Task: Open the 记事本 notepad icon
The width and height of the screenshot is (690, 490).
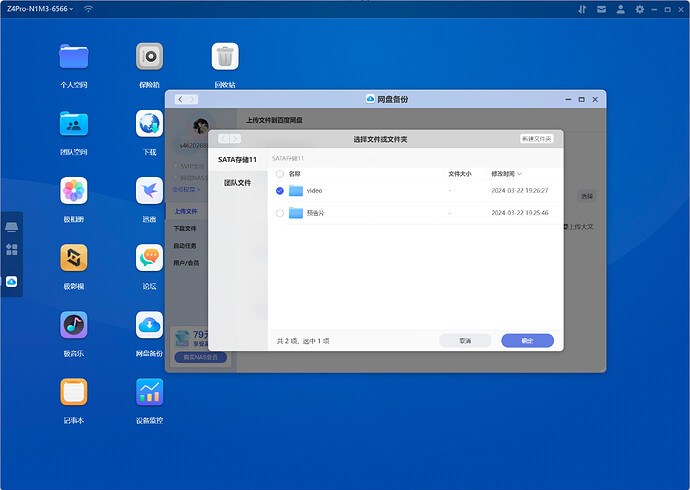Action: coord(74,392)
